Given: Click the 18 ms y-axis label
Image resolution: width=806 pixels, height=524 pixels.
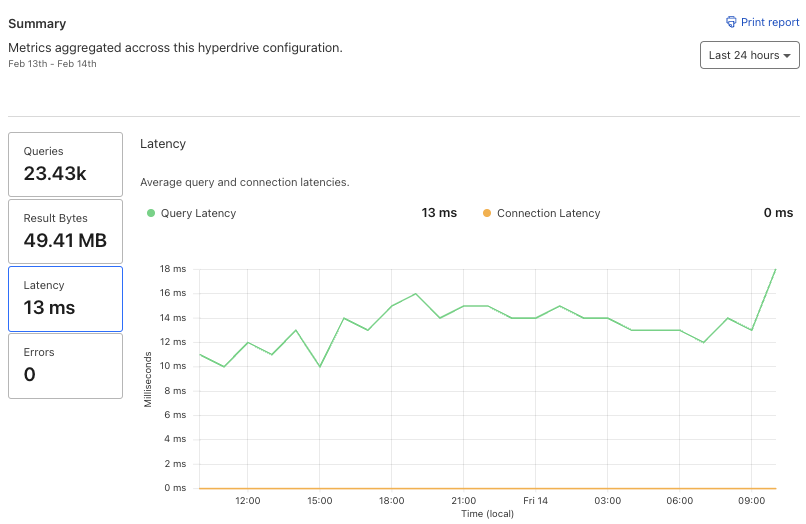Looking at the screenshot, I should point(173,269).
